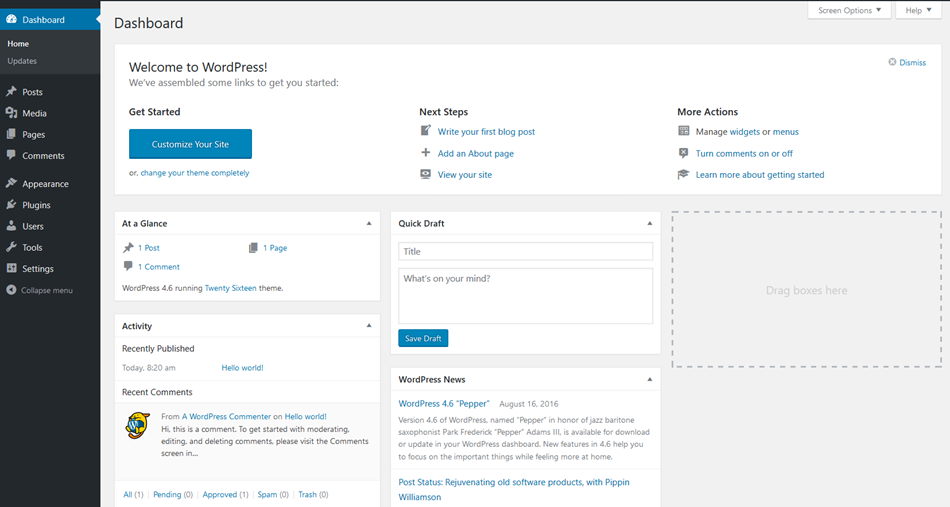Screen dimensions: 950x507
Task: Click the Settings icon in sidebar
Action: pyautogui.click(x=11, y=269)
